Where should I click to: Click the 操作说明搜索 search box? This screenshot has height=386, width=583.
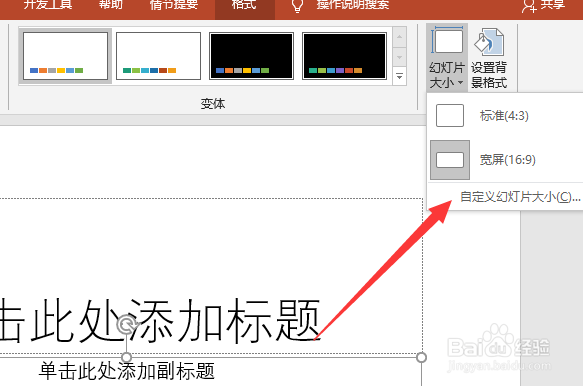[x=353, y=5]
